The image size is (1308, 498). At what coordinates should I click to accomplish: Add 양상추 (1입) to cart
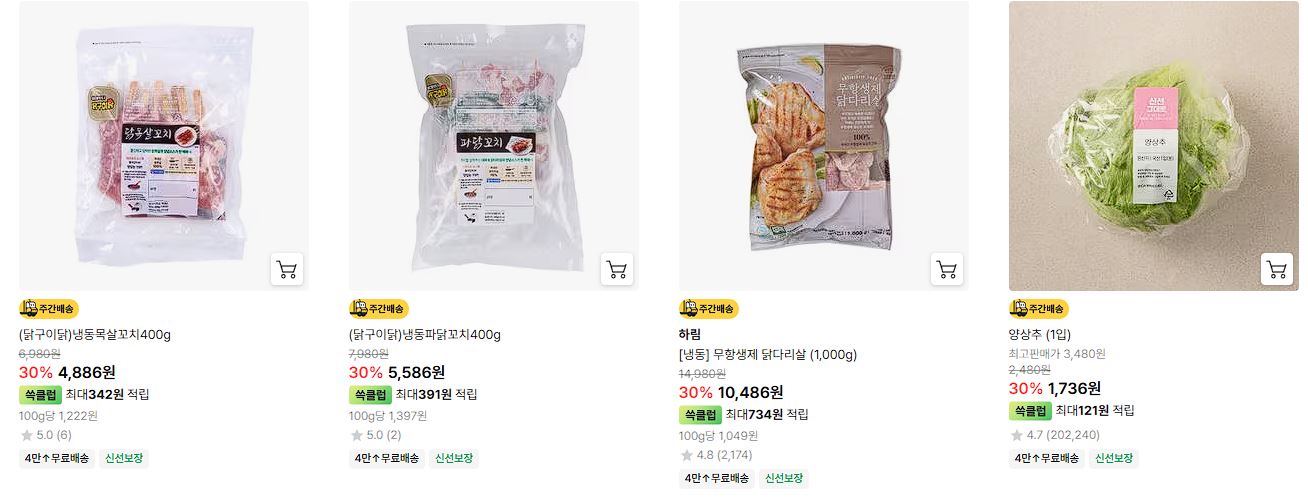click(x=1276, y=269)
